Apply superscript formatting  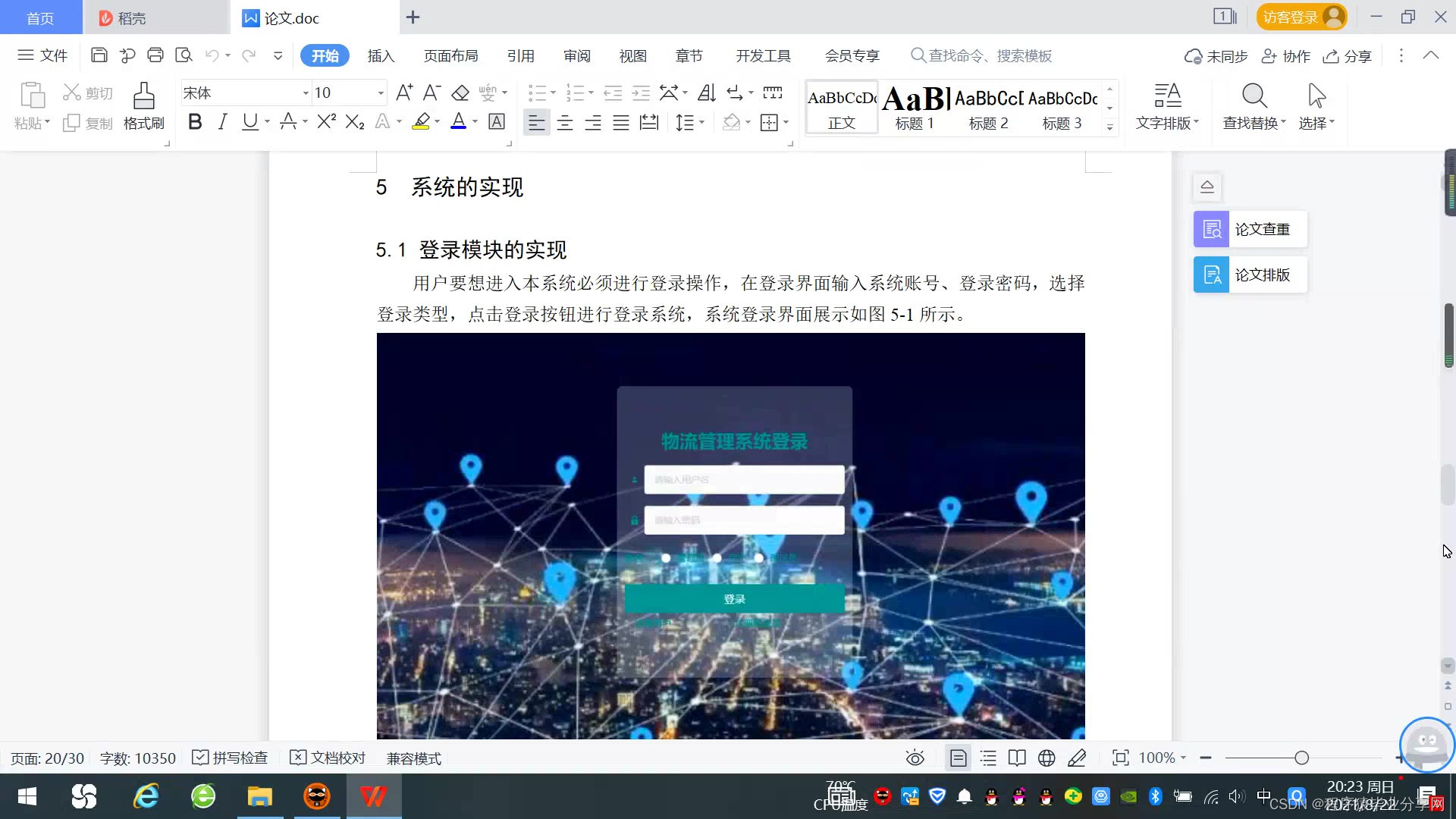pos(326,121)
